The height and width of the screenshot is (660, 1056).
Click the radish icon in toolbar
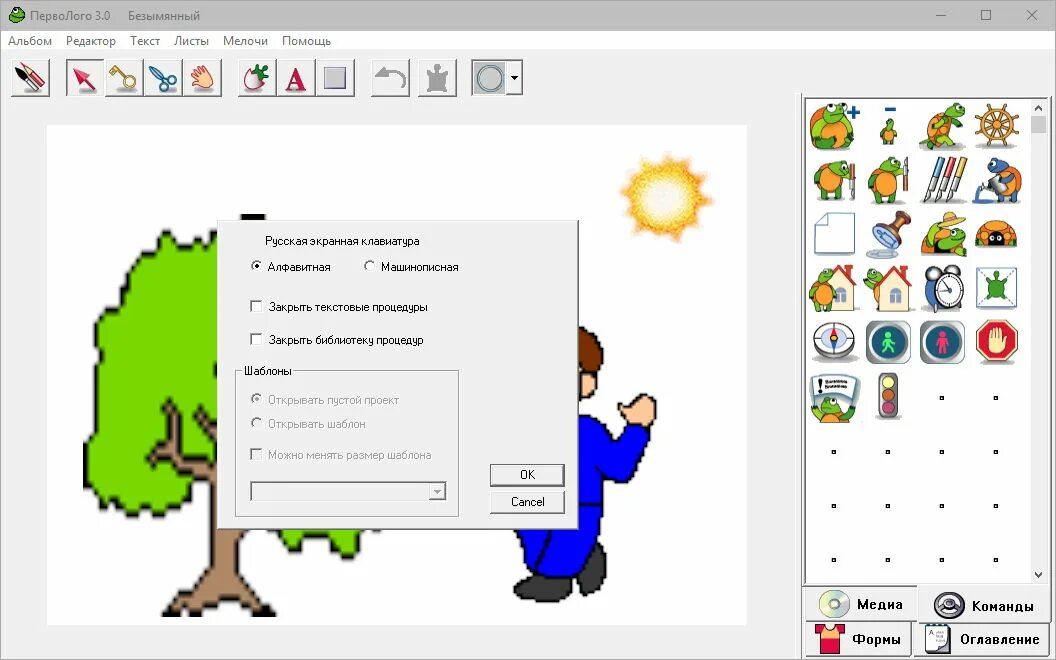click(257, 78)
